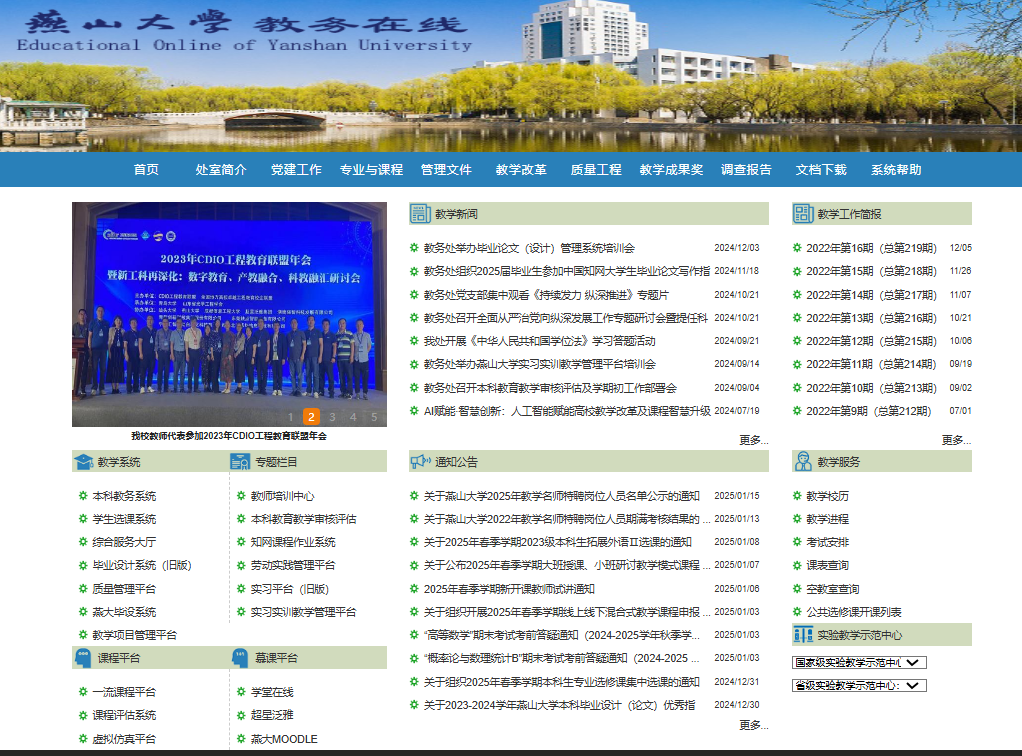Open the 本科教务系统 link

(124, 496)
